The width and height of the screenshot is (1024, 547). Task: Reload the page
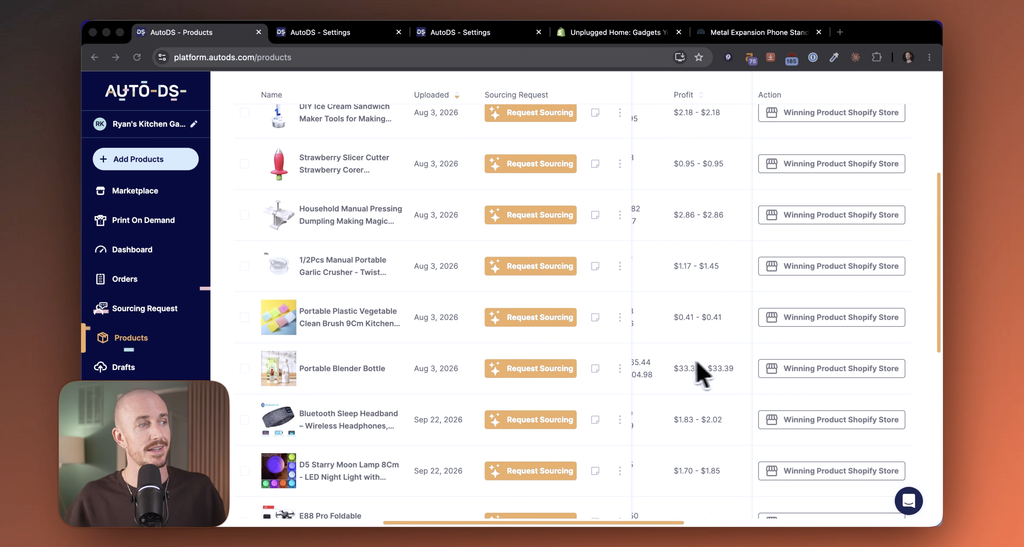click(136, 57)
